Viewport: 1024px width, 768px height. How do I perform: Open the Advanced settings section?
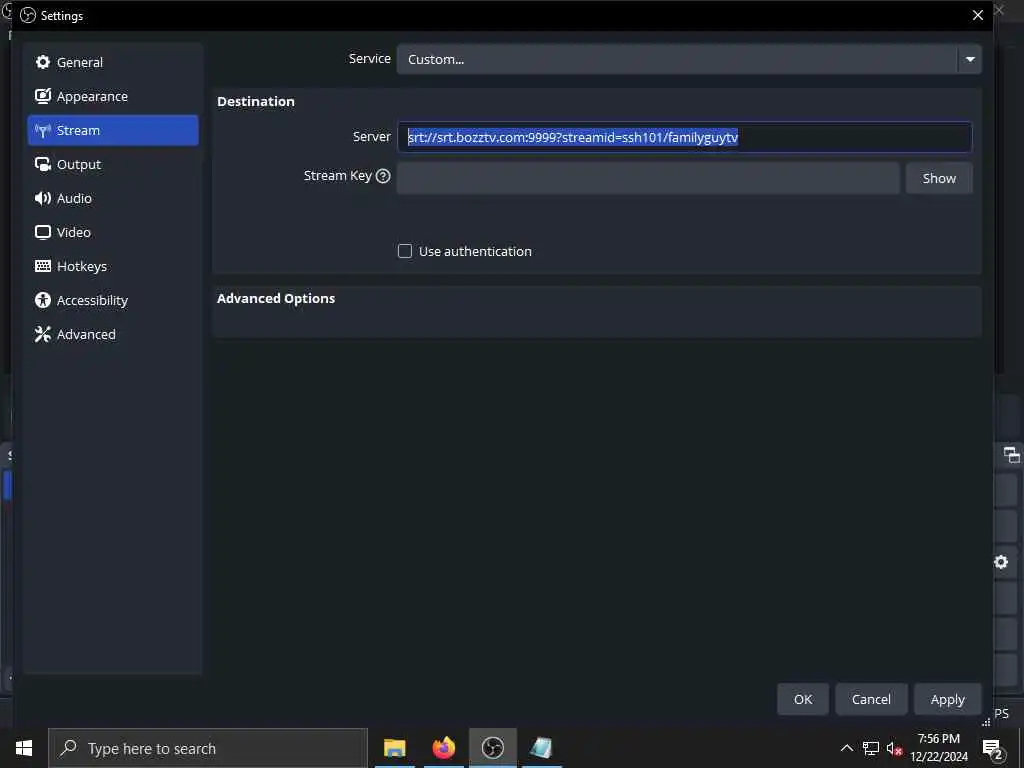click(112, 334)
